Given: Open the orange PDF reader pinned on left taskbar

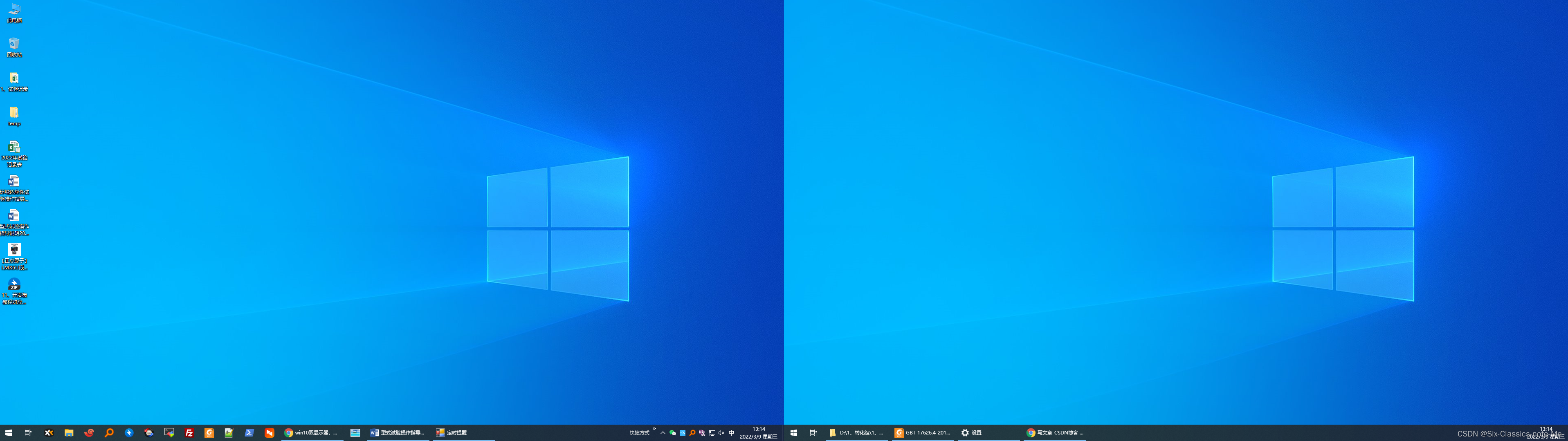Looking at the screenshot, I should [209, 432].
